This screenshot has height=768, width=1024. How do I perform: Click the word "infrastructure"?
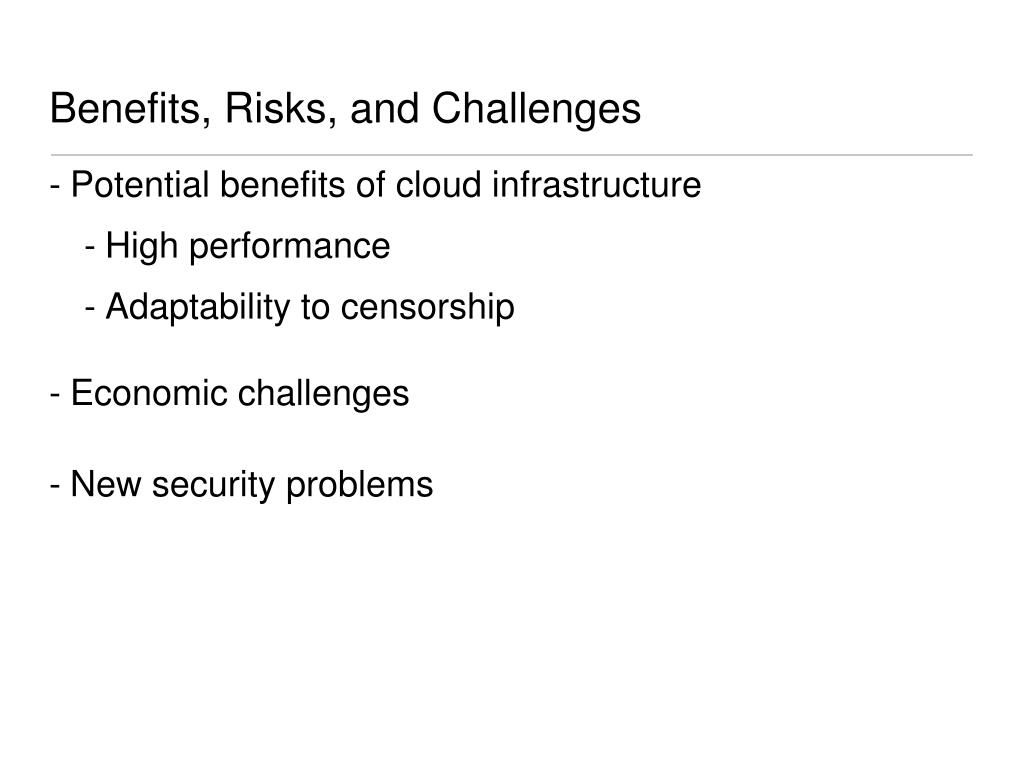[x=597, y=185]
